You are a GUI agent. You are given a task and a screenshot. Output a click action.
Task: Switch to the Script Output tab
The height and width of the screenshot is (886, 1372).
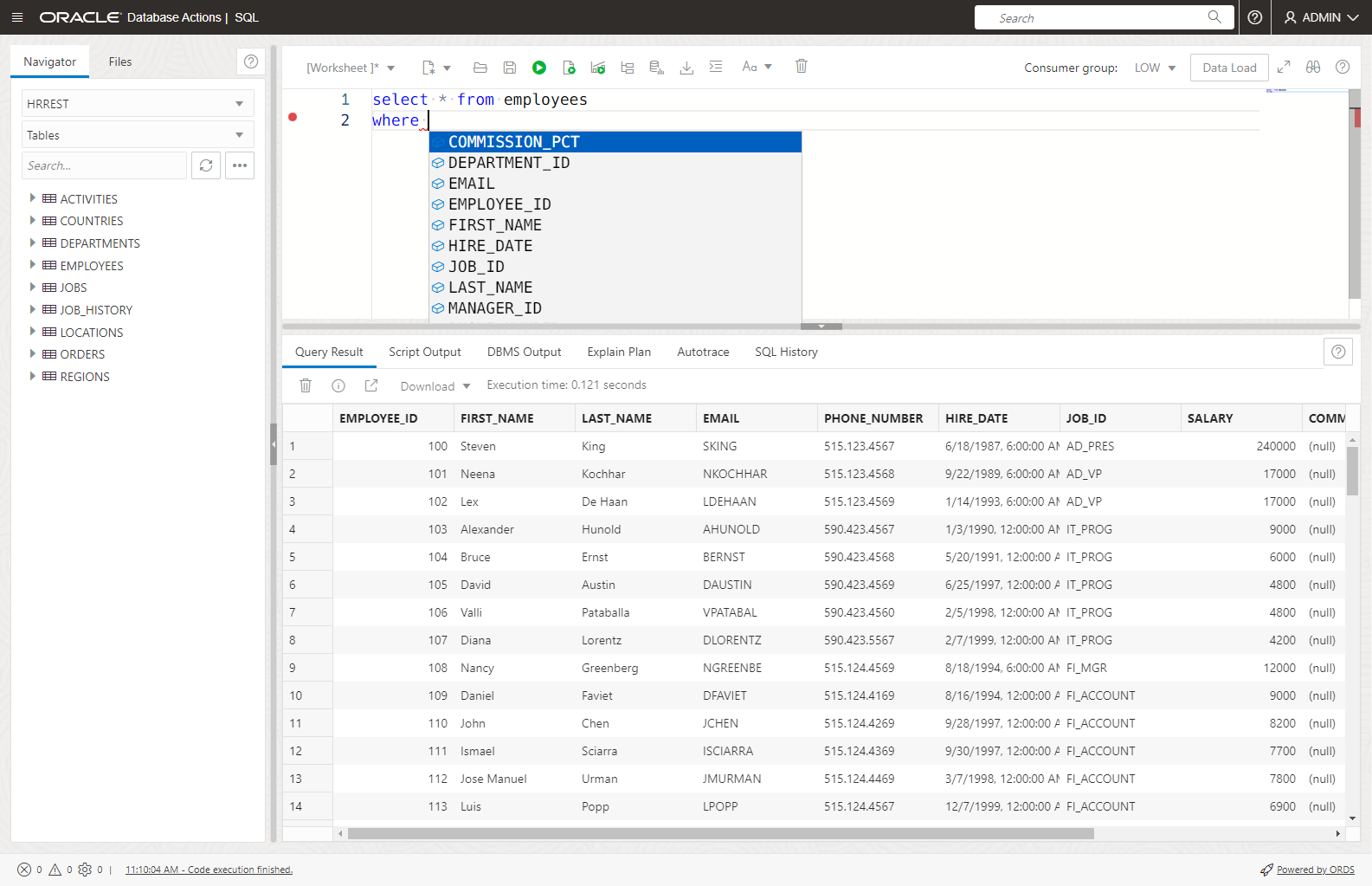point(424,352)
